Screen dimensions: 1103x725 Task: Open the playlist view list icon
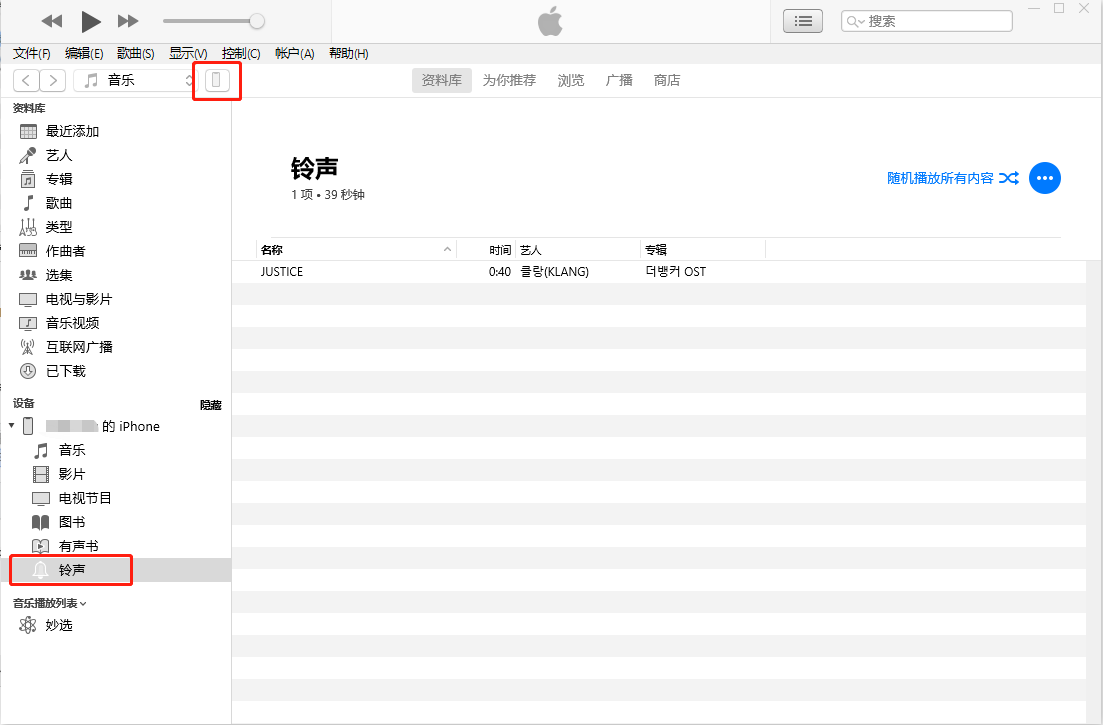pyautogui.click(x=802, y=20)
